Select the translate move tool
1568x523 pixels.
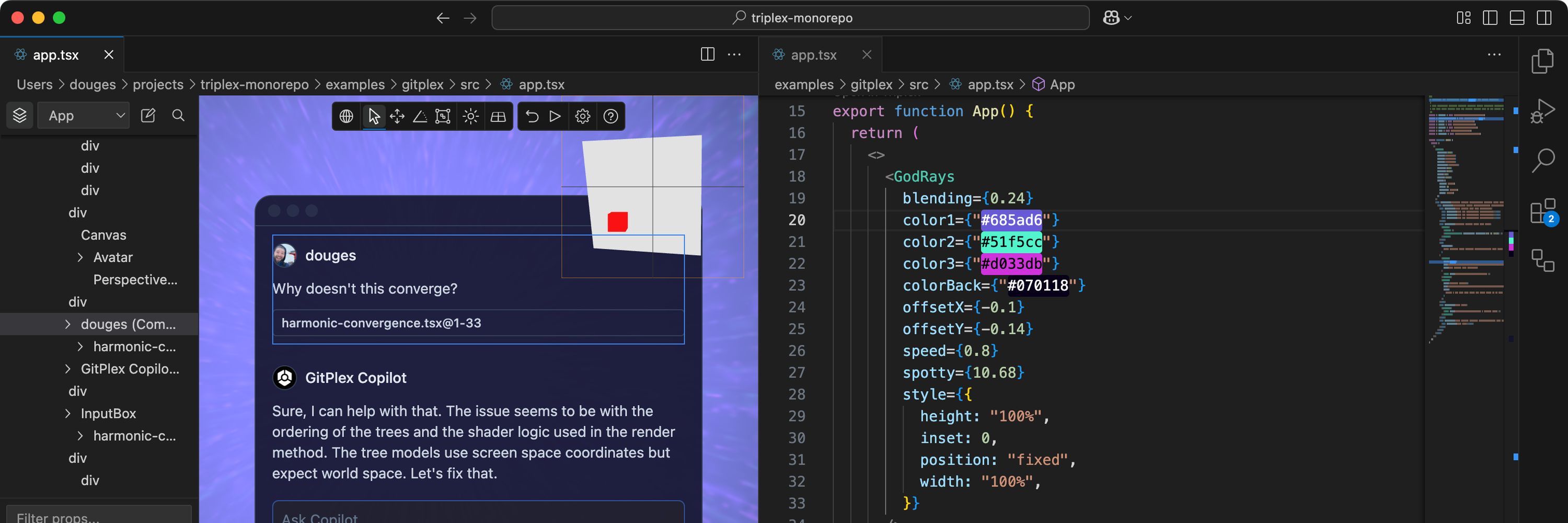pos(397,116)
